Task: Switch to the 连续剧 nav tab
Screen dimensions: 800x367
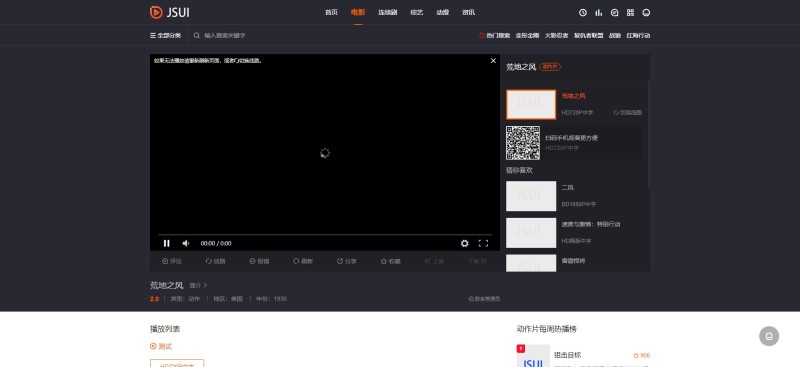Action: coord(387,13)
